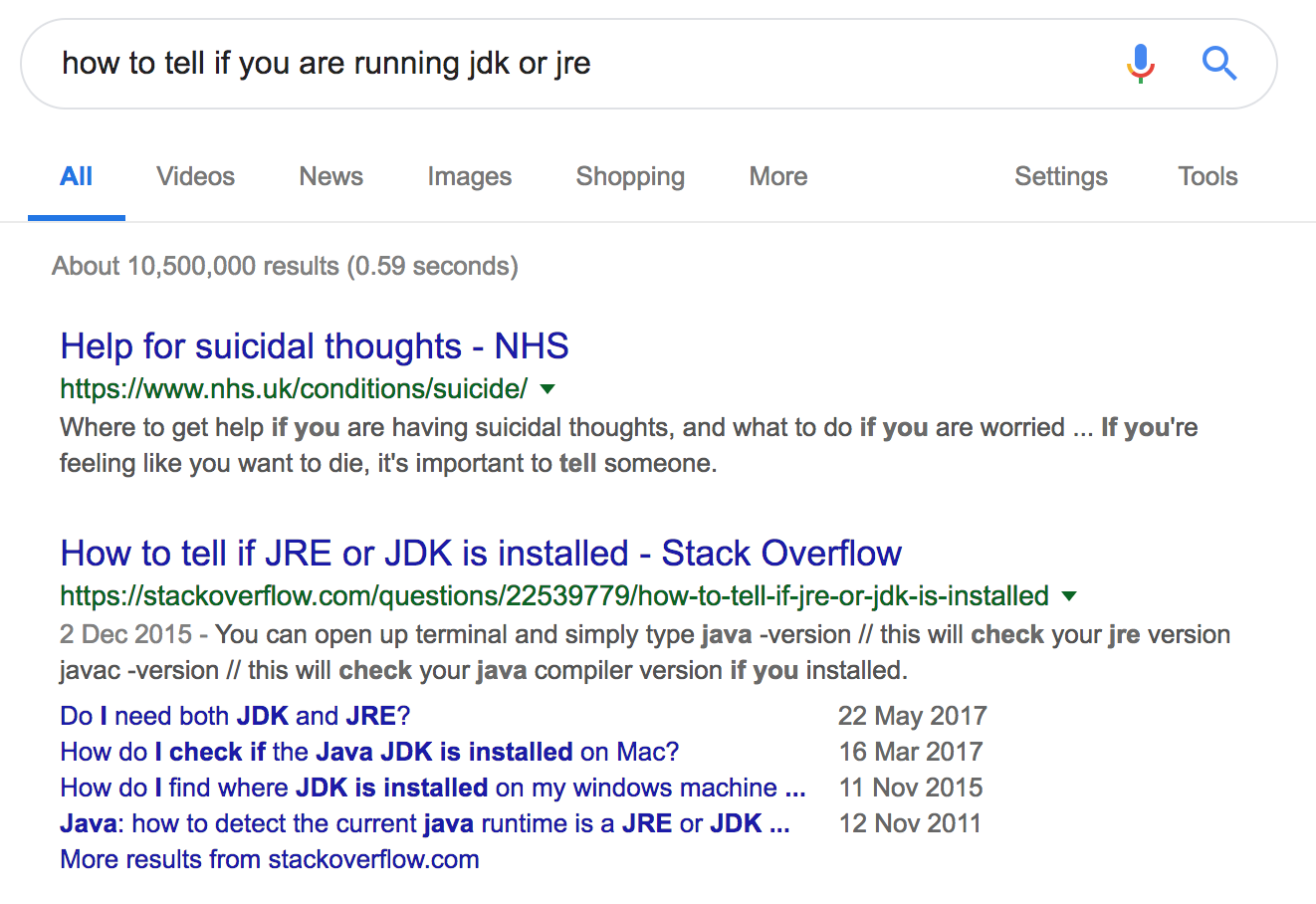Select the Images tab

pyautogui.click(x=469, y=177)
